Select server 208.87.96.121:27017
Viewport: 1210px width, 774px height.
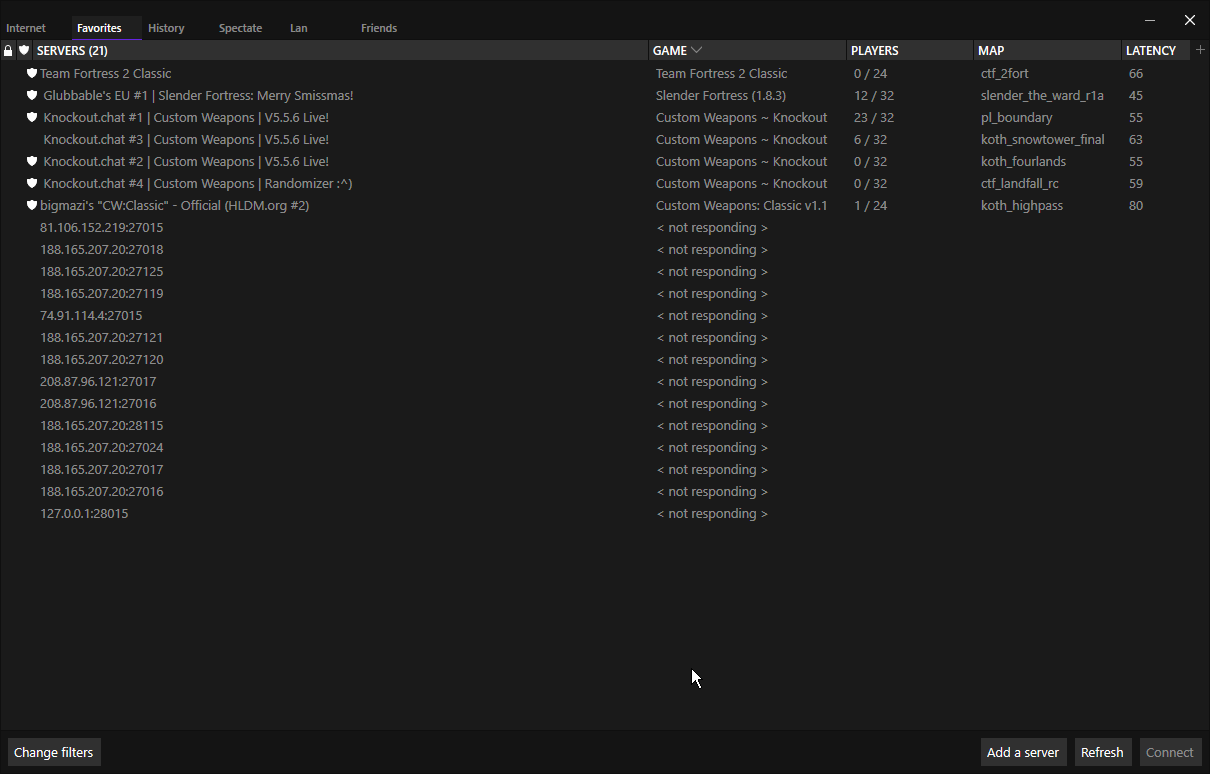pyautogui.click(x=596, y=381)
